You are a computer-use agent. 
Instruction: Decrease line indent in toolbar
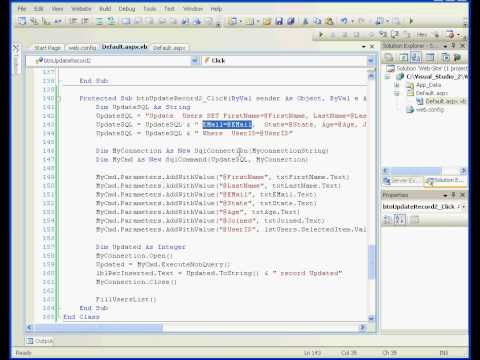pos(73,21)
